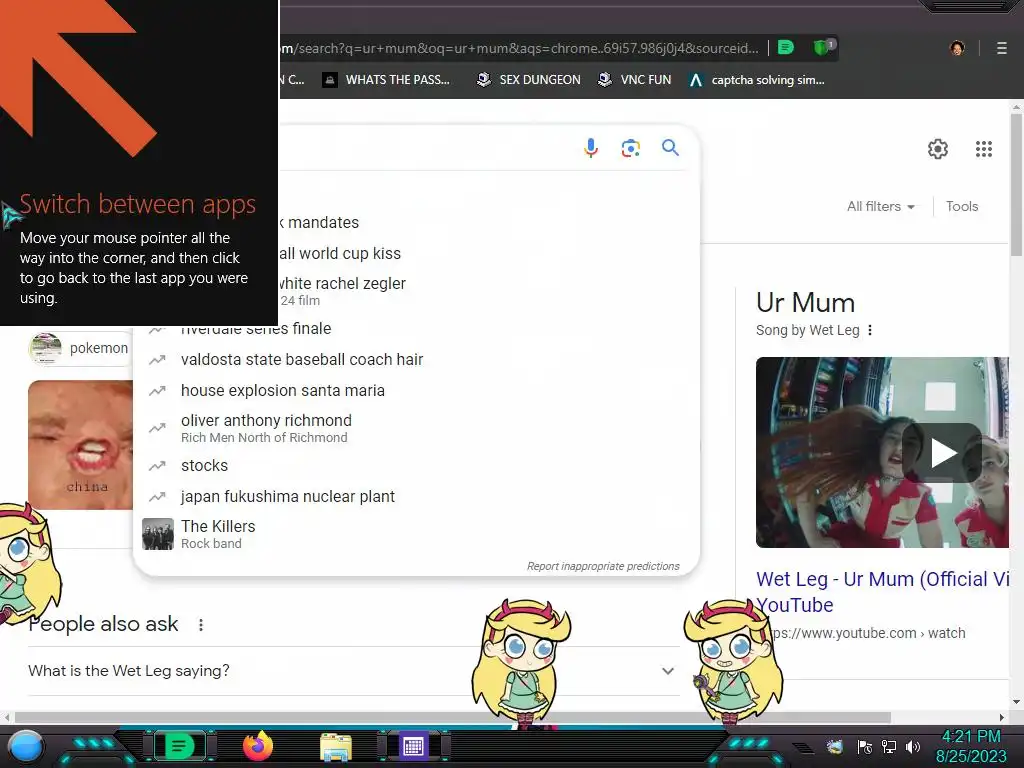Play the Wet Leg Ur Mum video

(x=942, y=453)
